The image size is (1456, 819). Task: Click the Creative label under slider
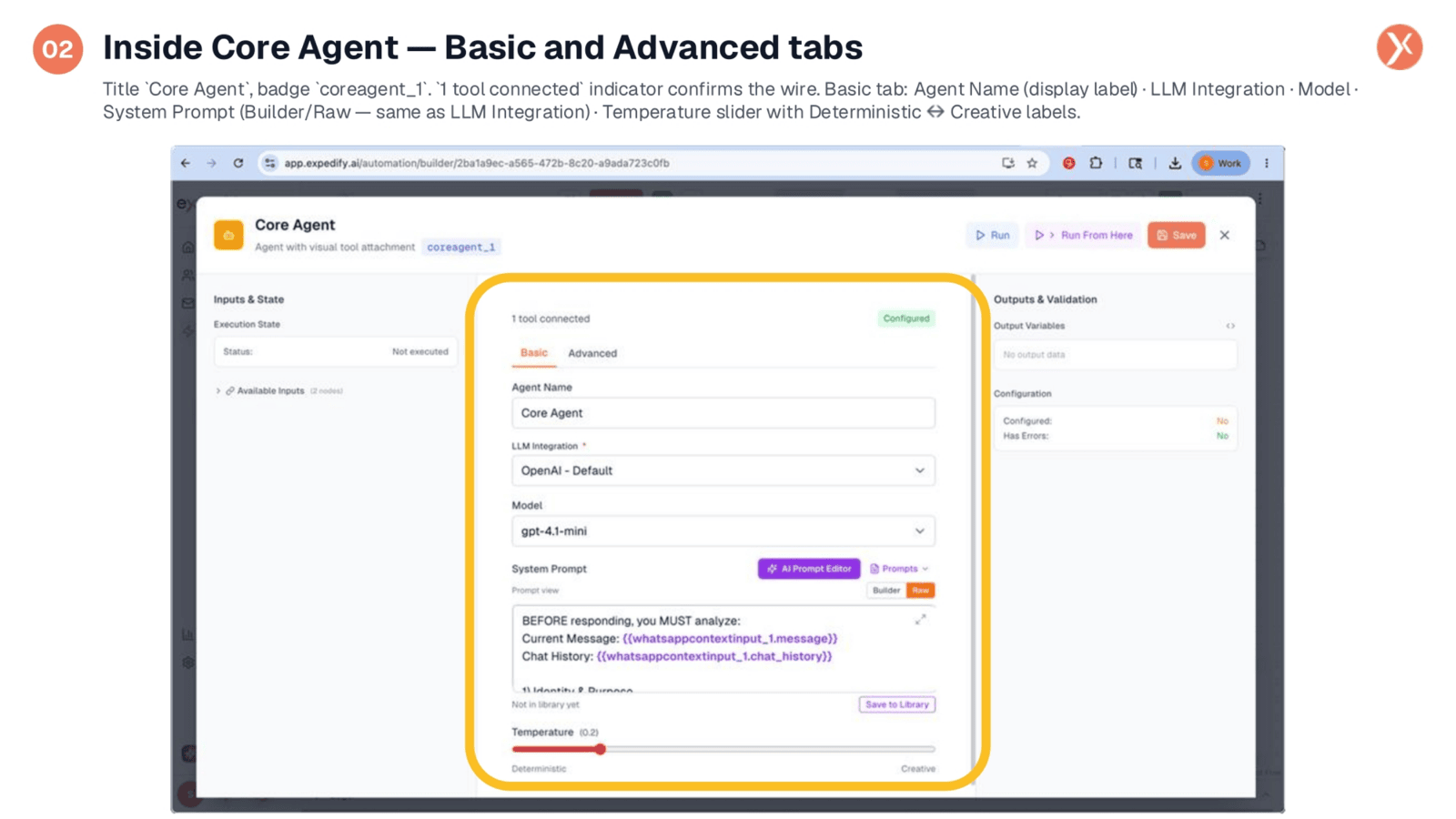[918, 769]
